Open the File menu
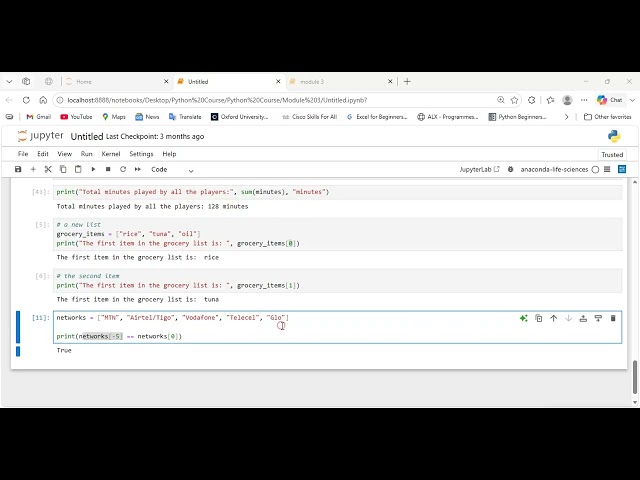 tap(23, 154)
